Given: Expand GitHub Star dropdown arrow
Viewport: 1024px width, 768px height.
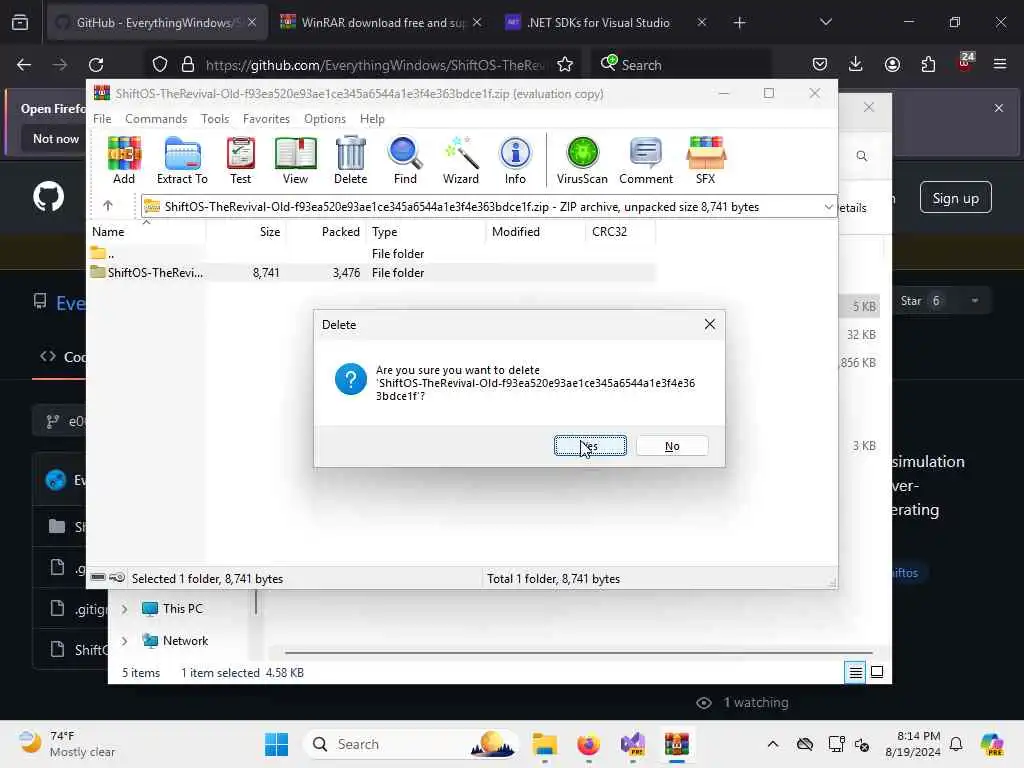Looking at the screenshot, I should 974,301.
